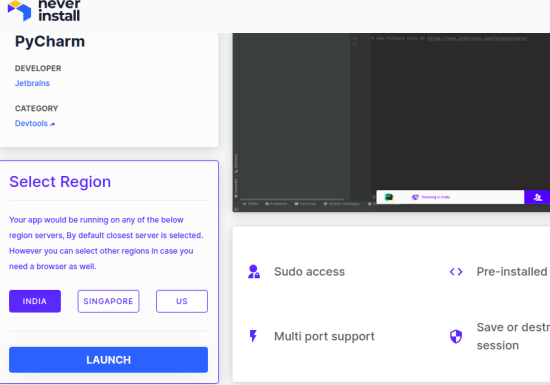Click the Sudo access user-lock icon
Viewport: 550px width, 385px height.
(254, 272)
